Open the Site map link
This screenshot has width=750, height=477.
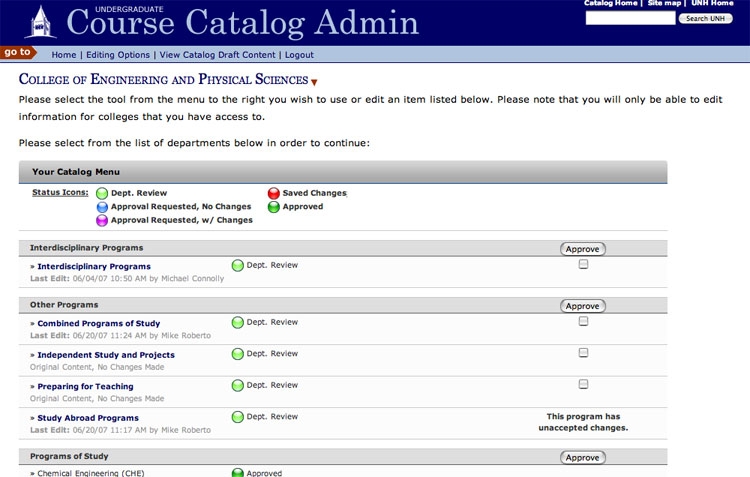[664, 3]
